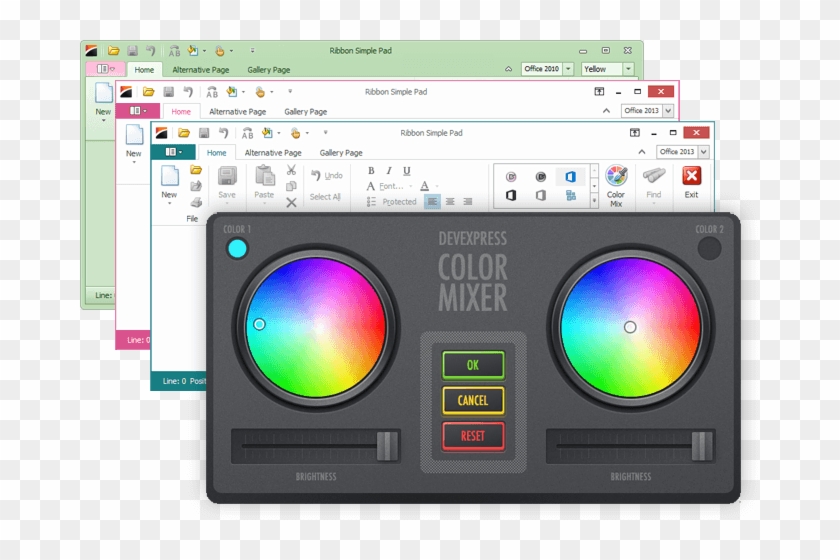This screenshot has width=840, height=560.
Task: Click the dark Color 2 swatch
Action: [x=709, y=249]
